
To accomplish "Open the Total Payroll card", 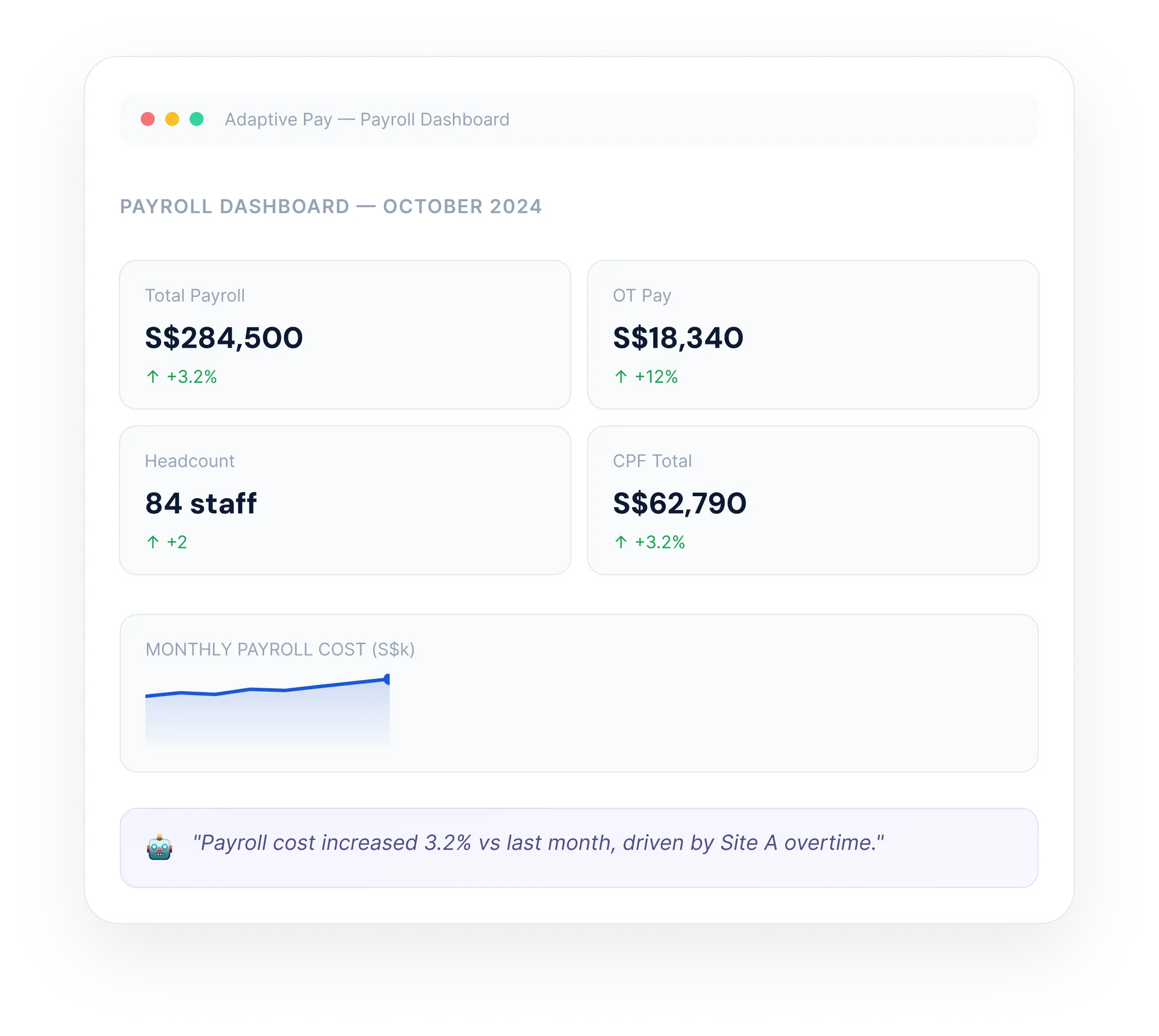I will (345, 335).
